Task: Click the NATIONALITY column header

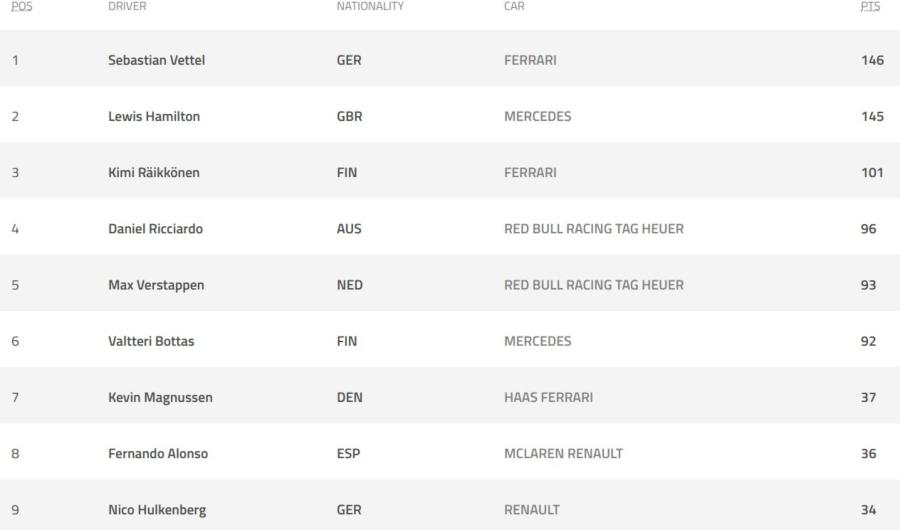Action: pyautogui.click(x=370, y=6)
